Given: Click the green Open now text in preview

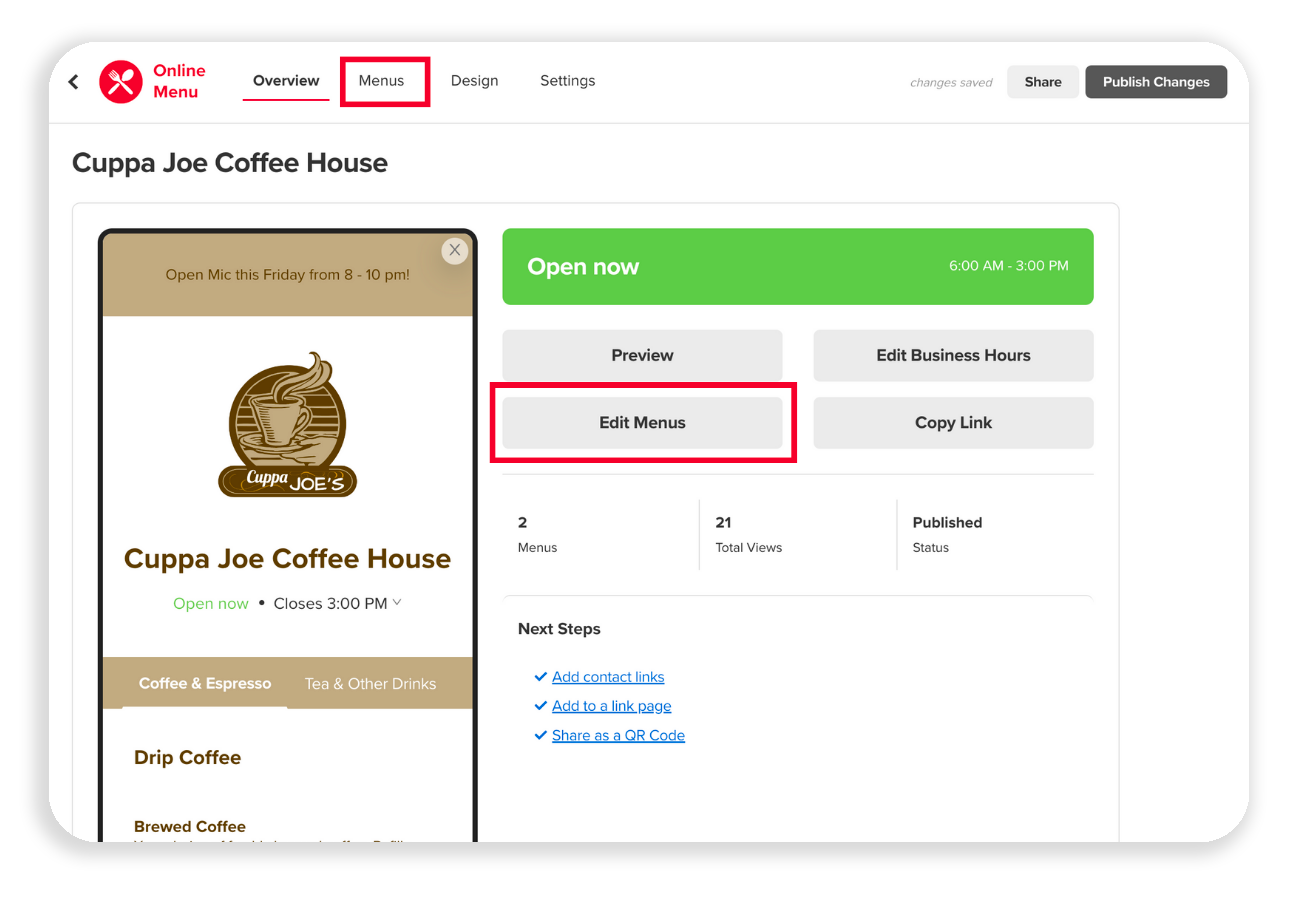Looking at the screenshot, I should (x=211, y=603).
